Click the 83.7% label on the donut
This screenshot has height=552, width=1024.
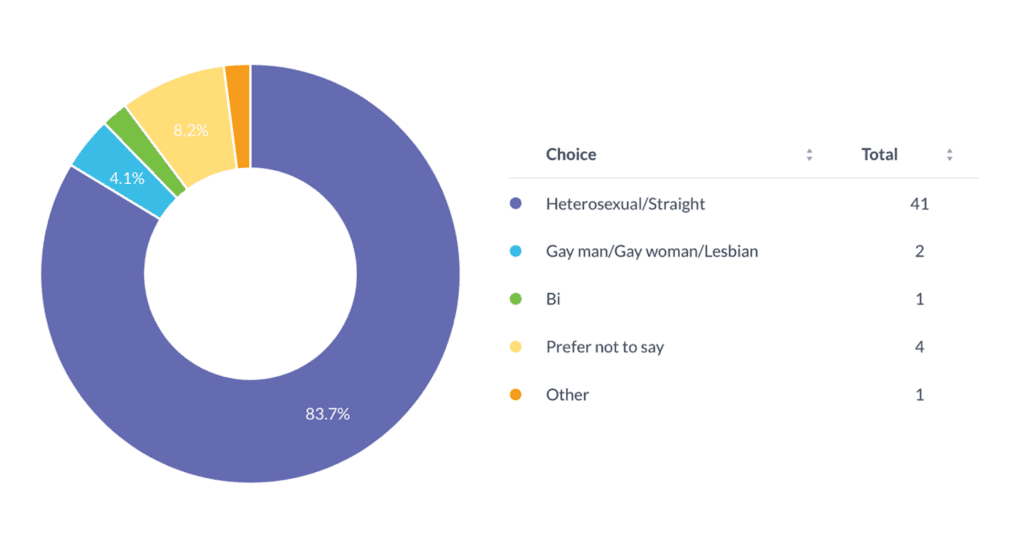(327, 414)
